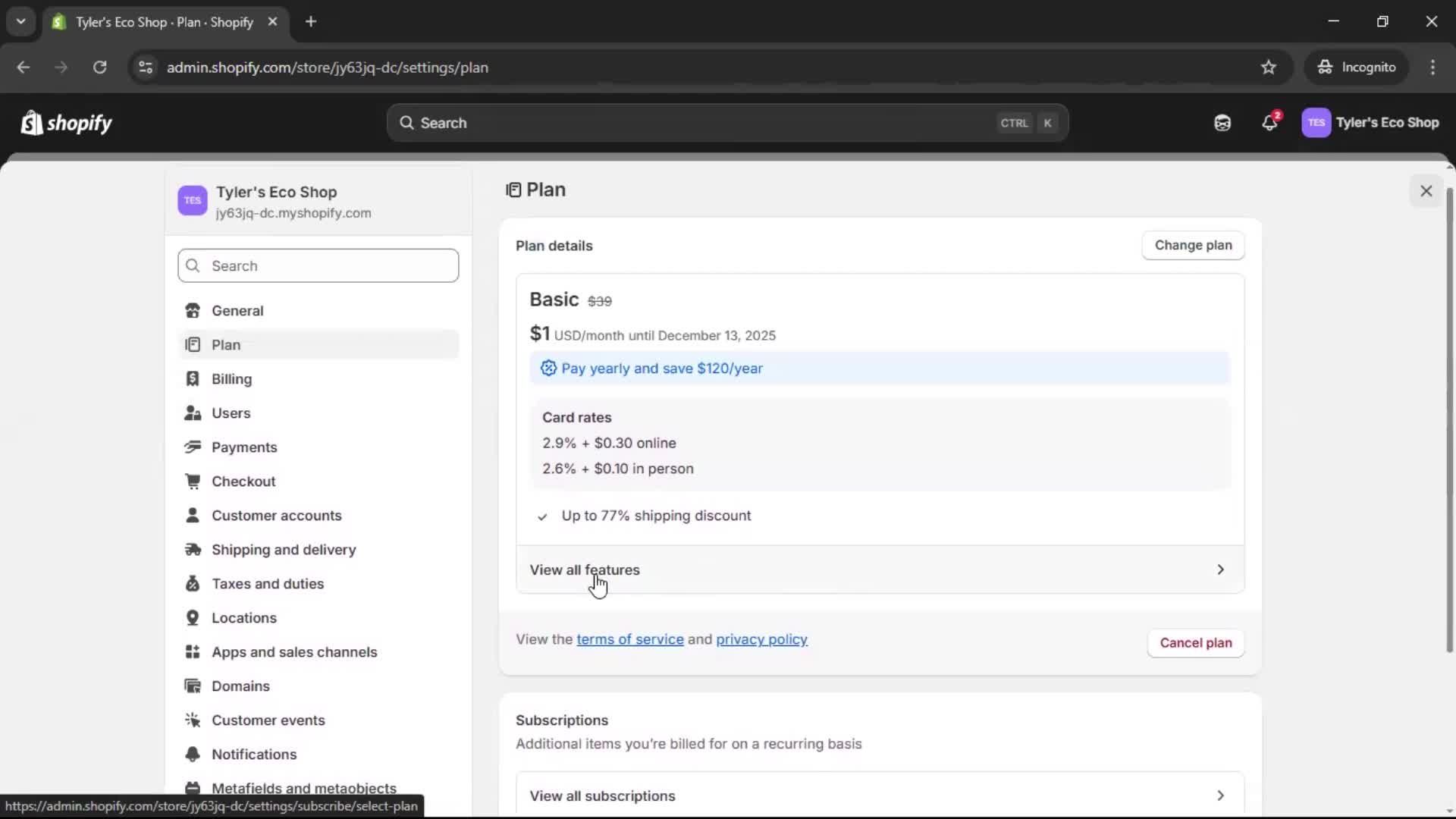The image size is (1456, 819).
Task: Click the page vertical scrollbar
Action: (1450, 419)
